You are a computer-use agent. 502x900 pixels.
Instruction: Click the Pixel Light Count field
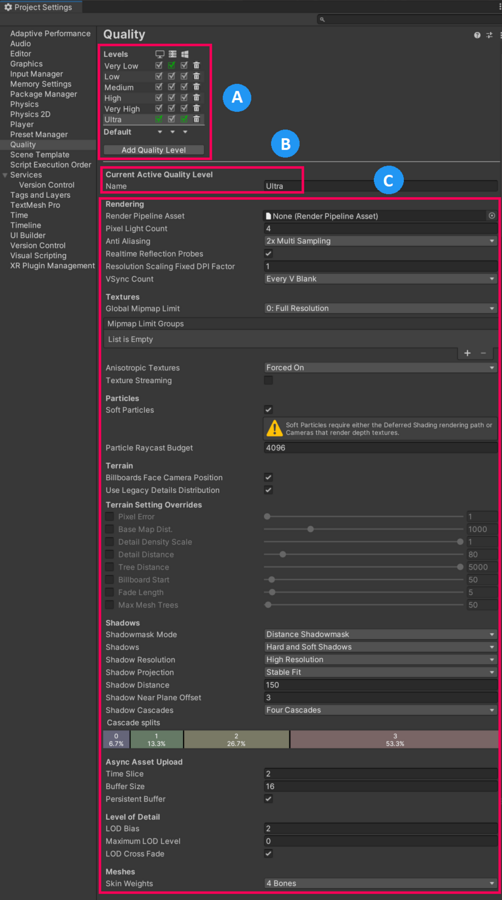(381, 228)
